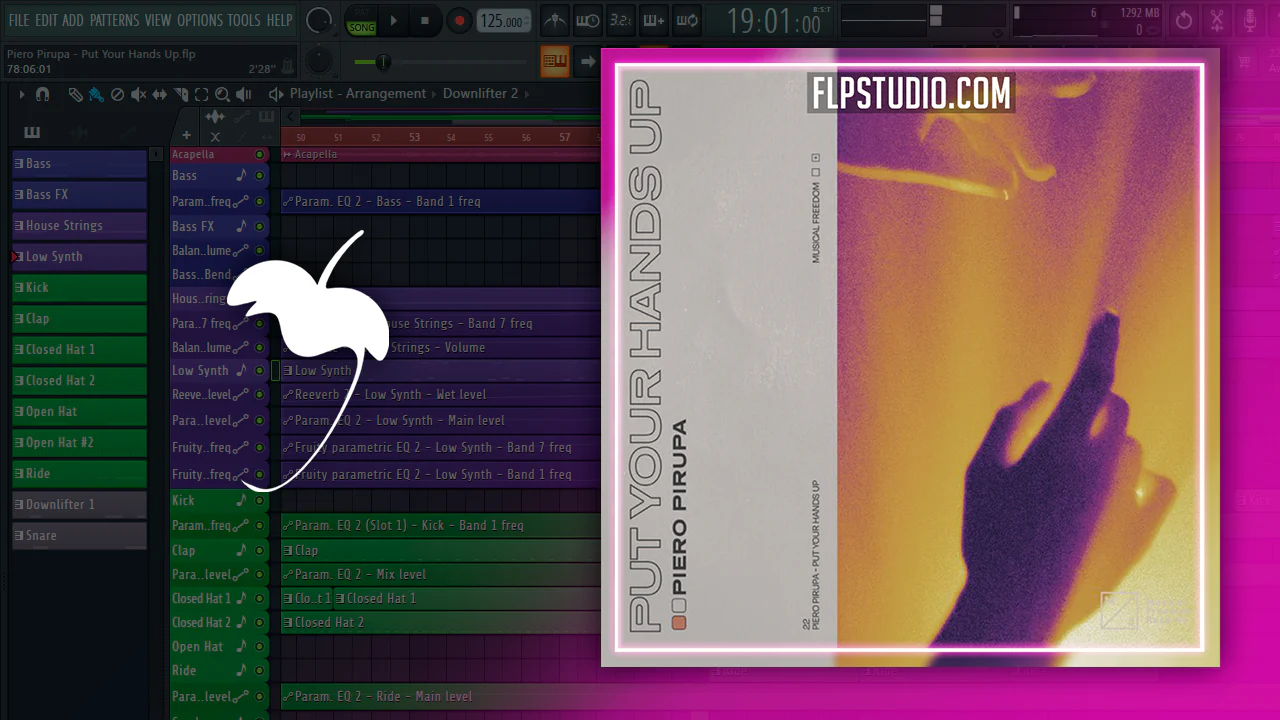Open the Patterns menu
This screenshot has height=720, width=1280.
coord(114,20)
